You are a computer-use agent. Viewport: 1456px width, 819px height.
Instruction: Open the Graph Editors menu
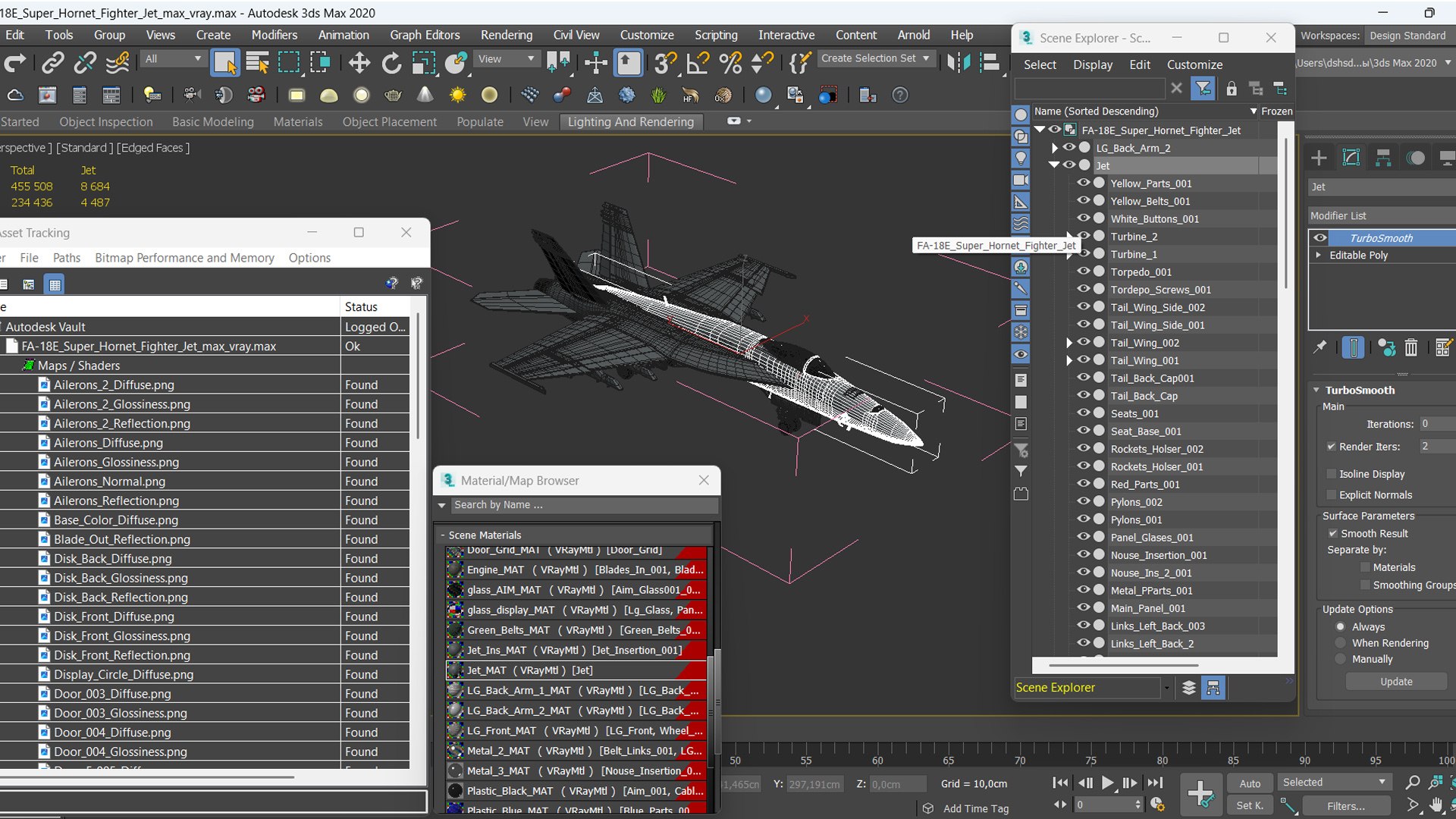(425, 35)
